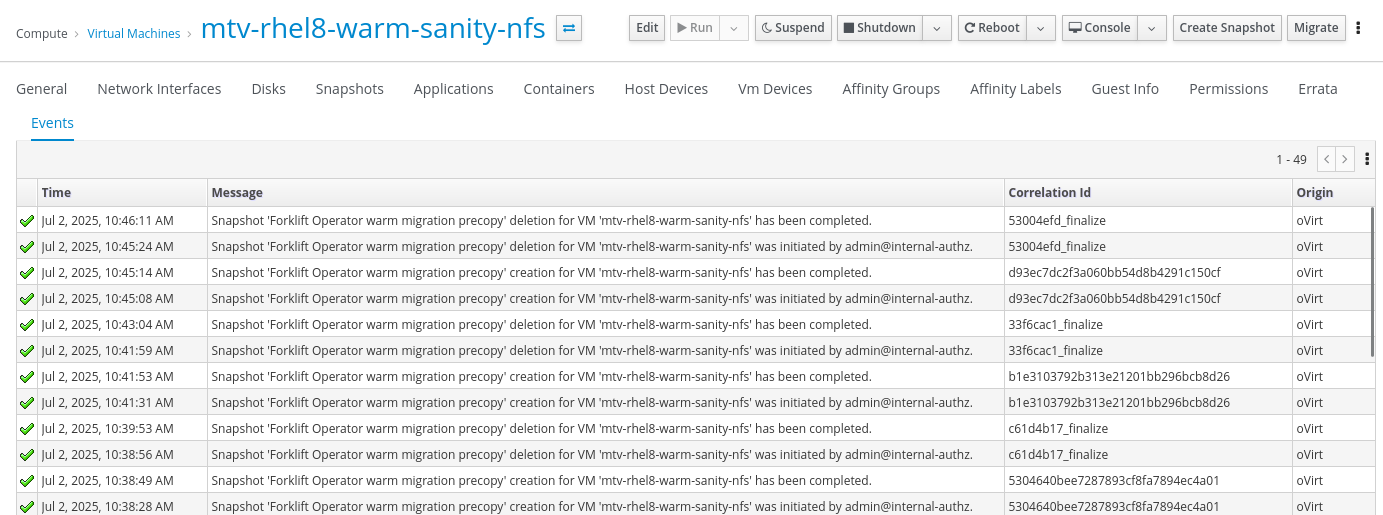Open the Network Interfaces tab
Screen dimensions: 1383x515
pos(159,89)
